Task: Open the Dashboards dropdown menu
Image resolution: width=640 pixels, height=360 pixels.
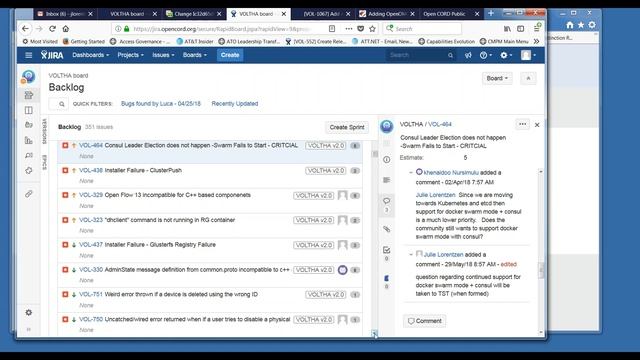Action: tap(91, 55)
